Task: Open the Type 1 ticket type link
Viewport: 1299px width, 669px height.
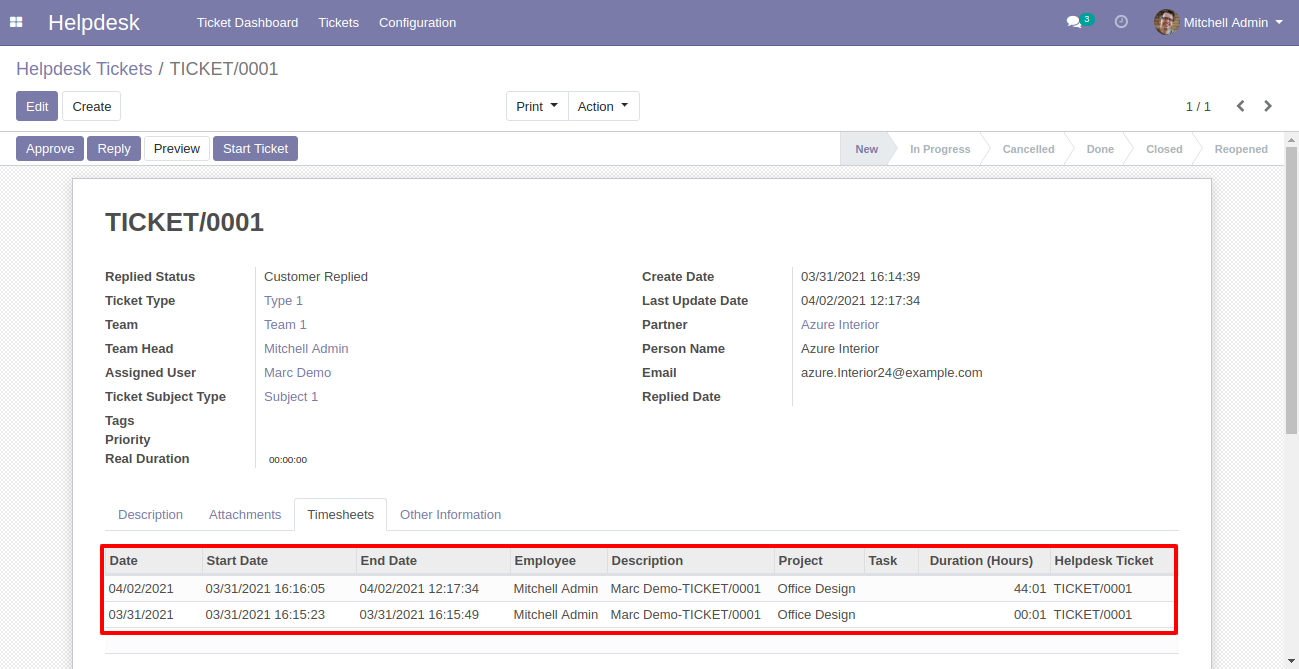Action: (283, 301)
